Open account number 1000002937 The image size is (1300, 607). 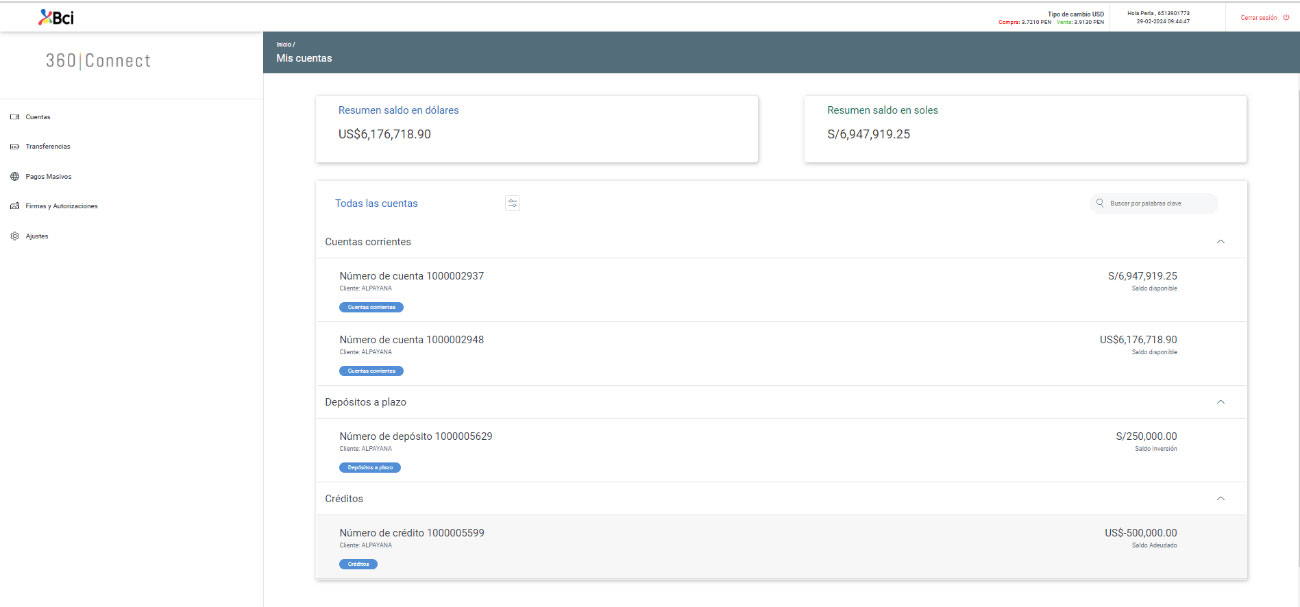point(411,276)
